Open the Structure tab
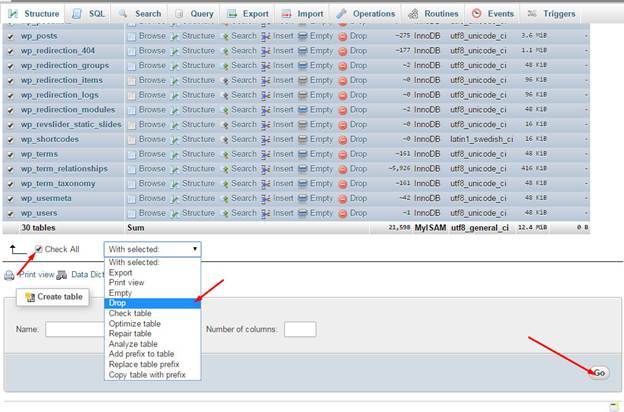Screen dimensions: 624x412 click(33, 14)
